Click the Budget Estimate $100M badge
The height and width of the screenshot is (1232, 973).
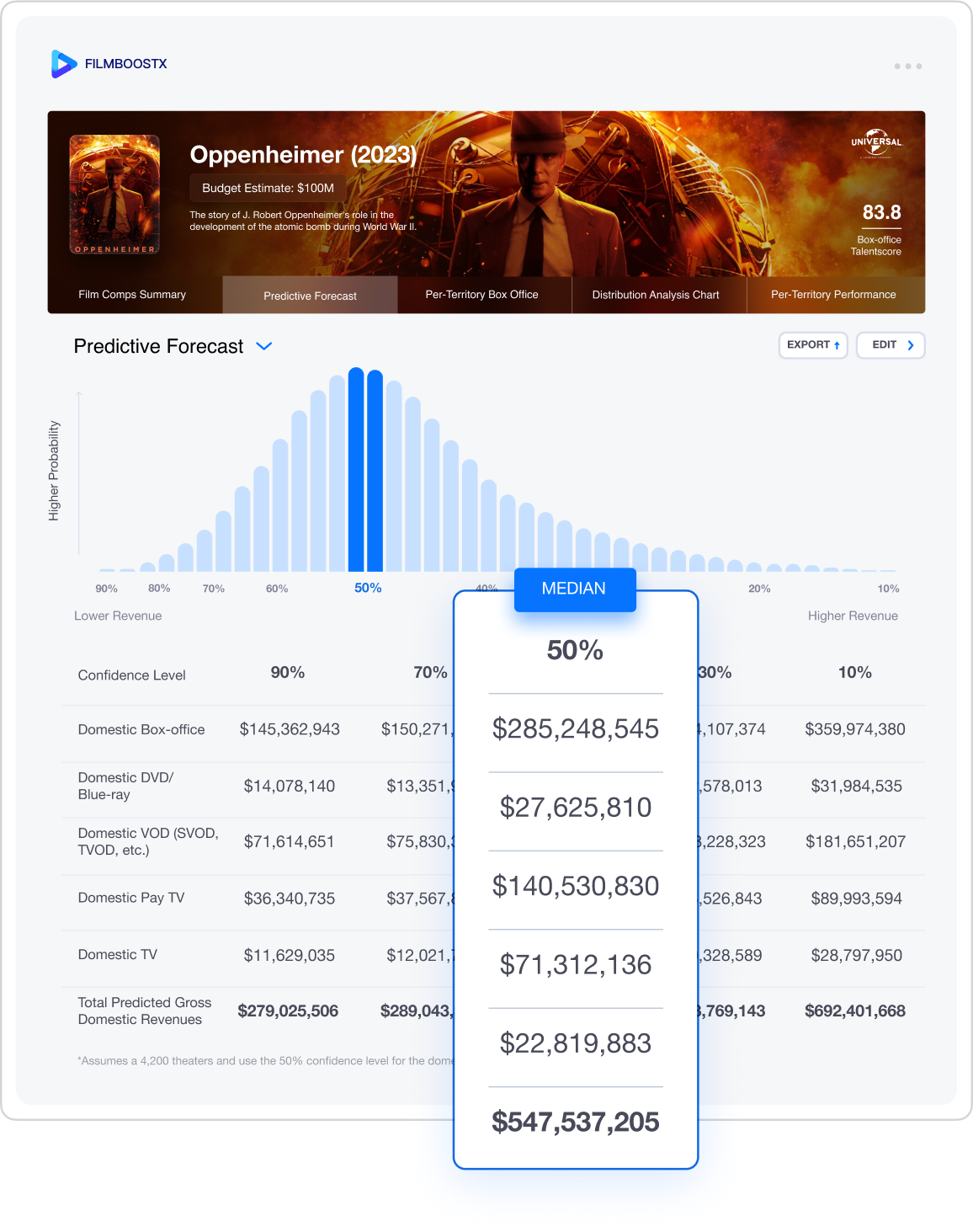pos(268,188)
